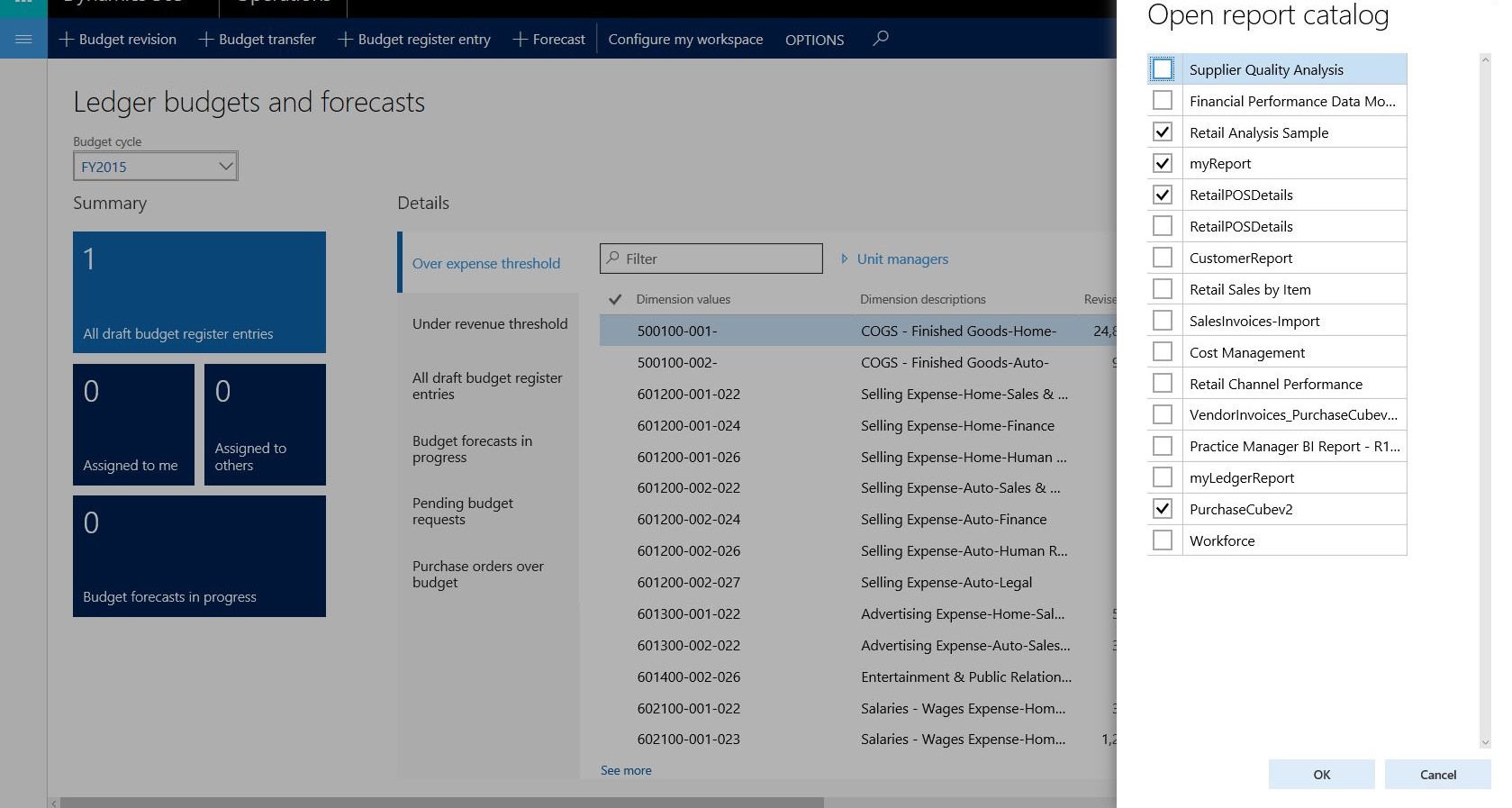1512x808 pixels.
Task: Switch to Under revenue threshold tab
Action: pos(489,324)
